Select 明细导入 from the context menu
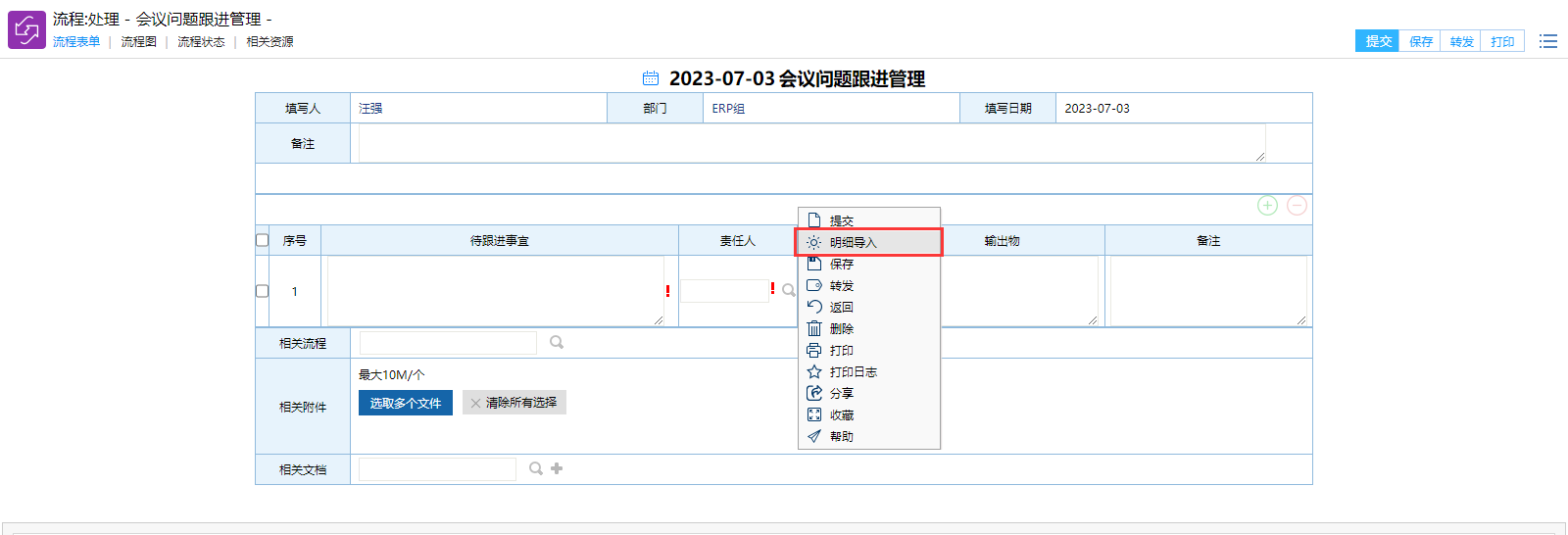Screen dimensions: 1568x535 pyautogui.click(x=853, y=242)
